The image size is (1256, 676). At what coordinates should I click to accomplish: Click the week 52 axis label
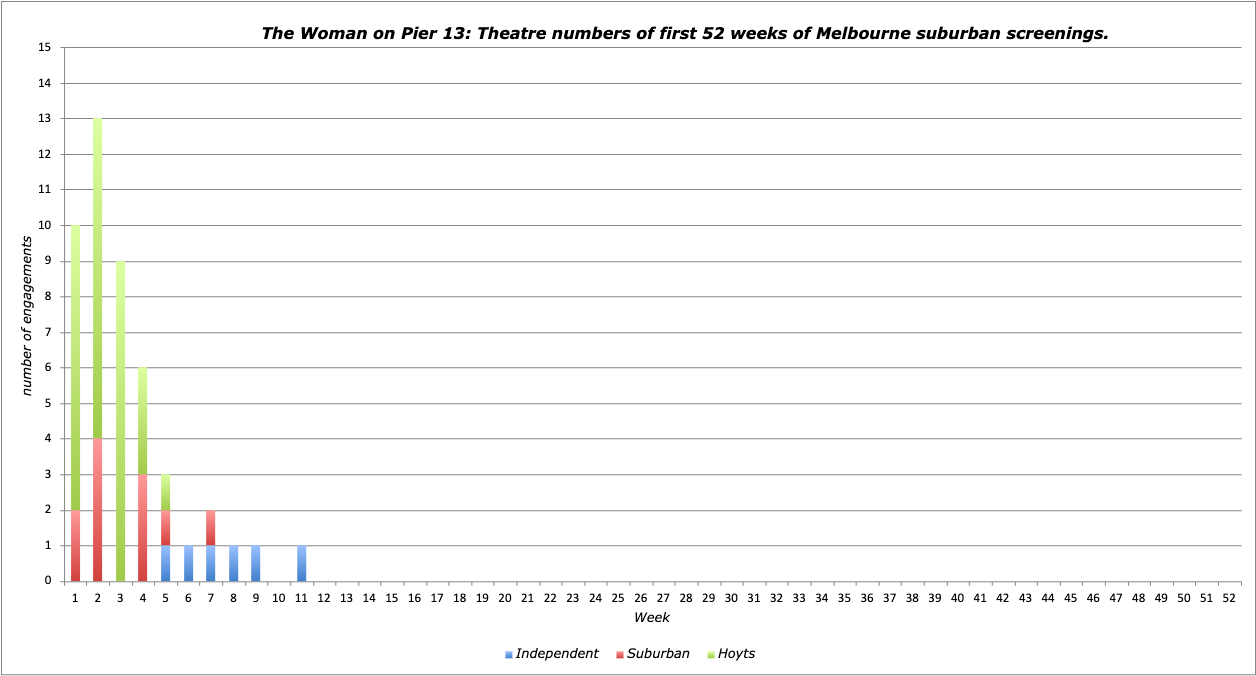pyautogui.click(x=1229, y=598)
